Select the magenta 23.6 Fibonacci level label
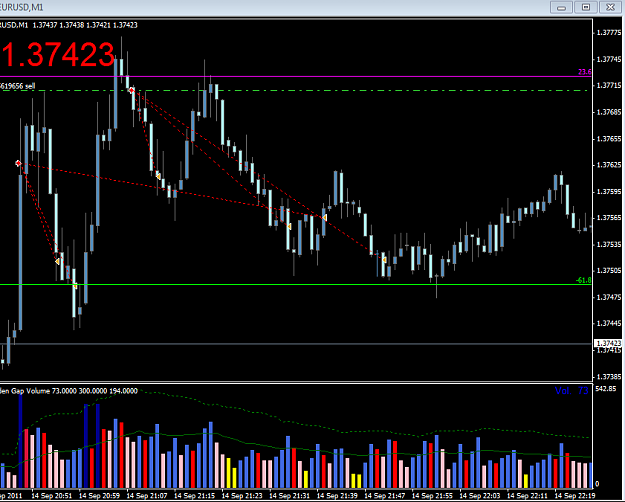 (x=584, y=72)
